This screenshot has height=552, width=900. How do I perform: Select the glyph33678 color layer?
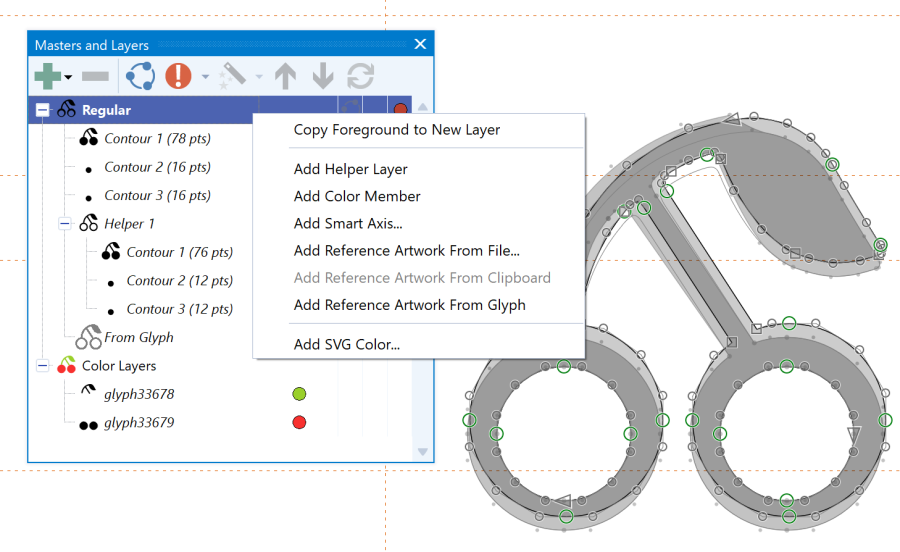click(139, 394)
